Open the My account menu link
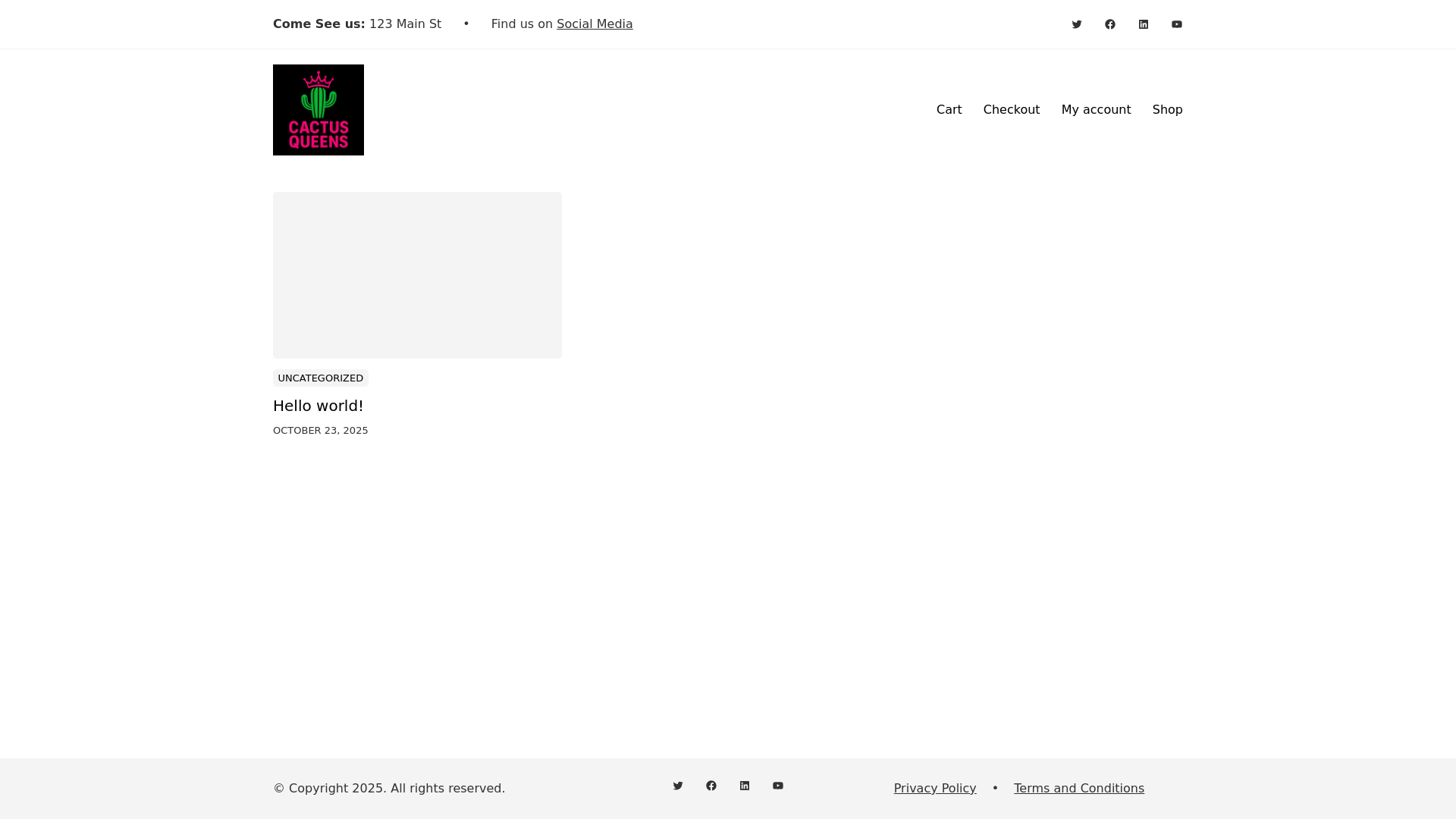Image resolution: width=1456 pixels, height=819 pixels. (x=1096, y=110)
